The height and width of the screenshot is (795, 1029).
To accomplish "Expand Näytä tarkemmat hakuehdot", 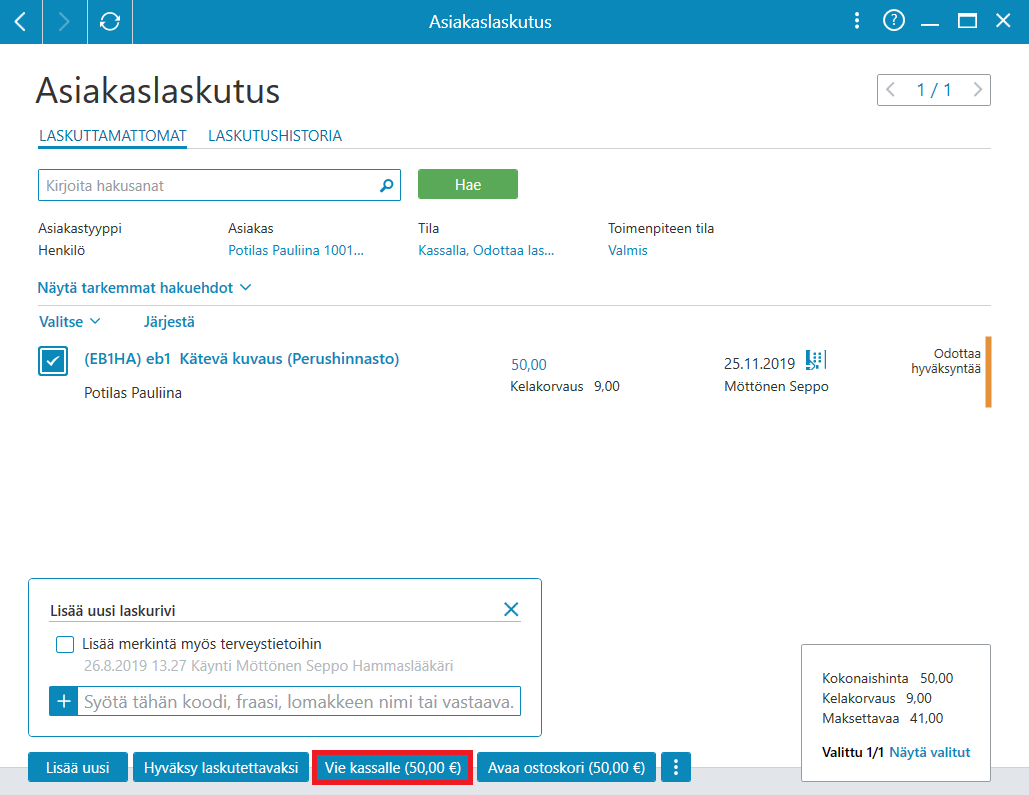I will pos(144,288).
